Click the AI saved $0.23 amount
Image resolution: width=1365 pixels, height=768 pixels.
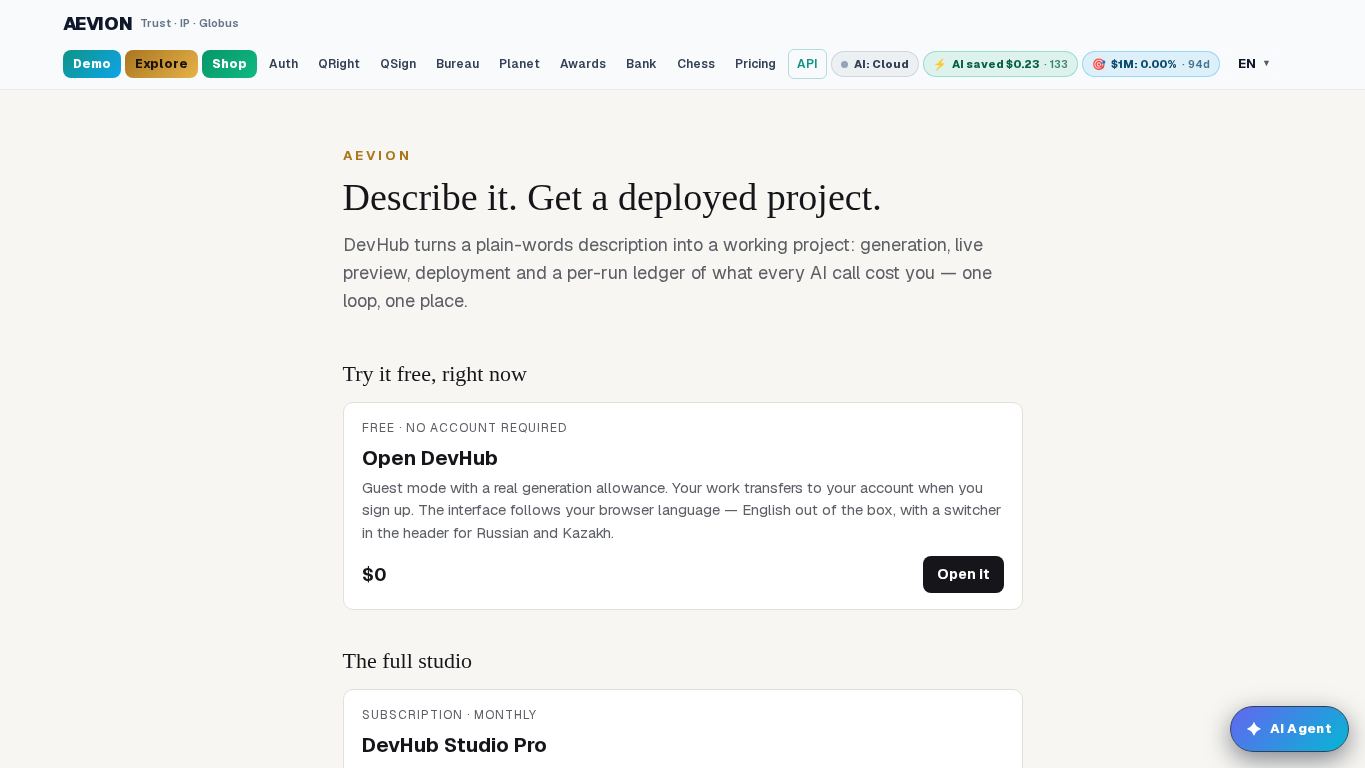click(x=995, y=64)
